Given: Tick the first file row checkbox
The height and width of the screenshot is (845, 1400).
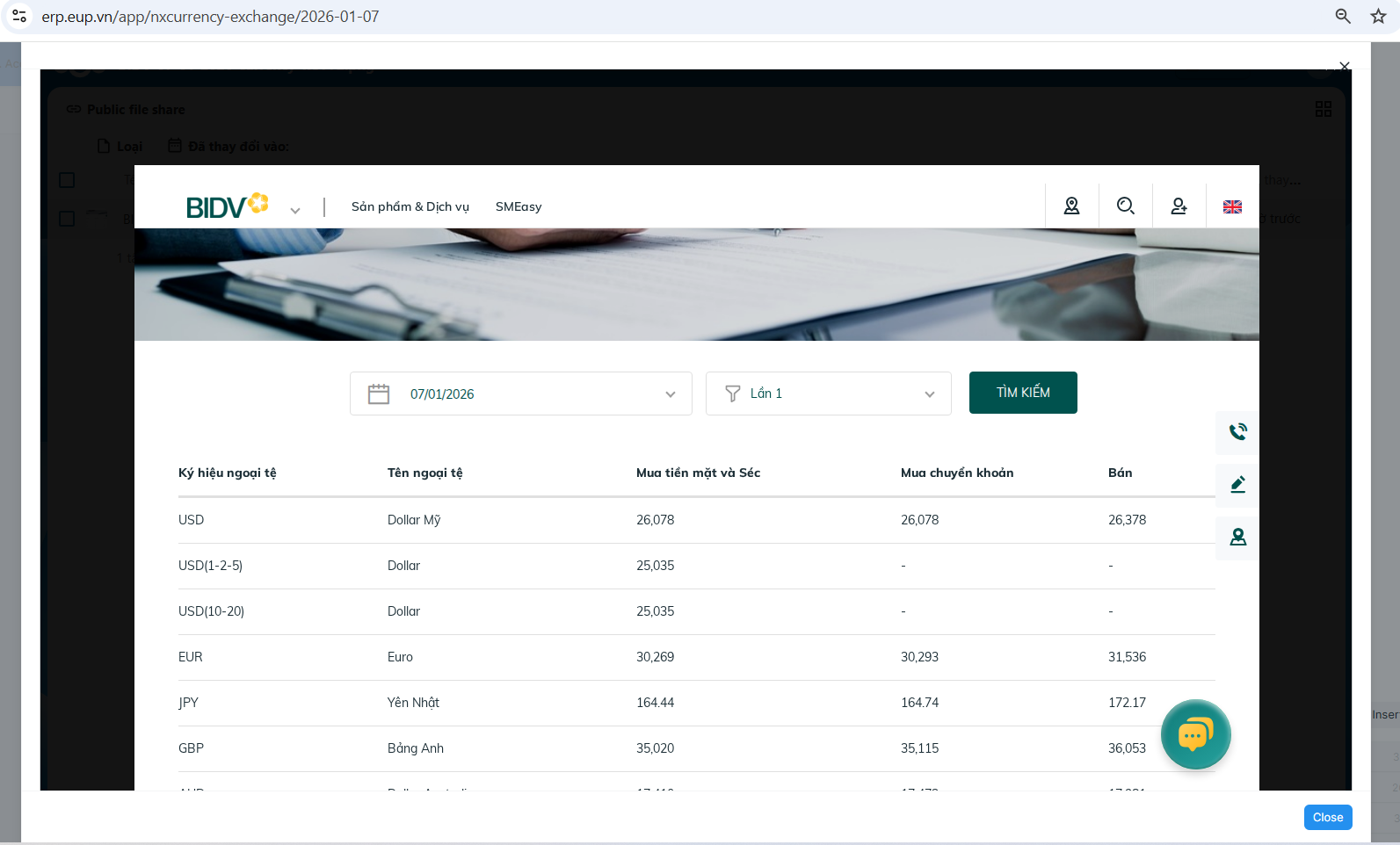Looking at the screenshot, I should [67, 180].
